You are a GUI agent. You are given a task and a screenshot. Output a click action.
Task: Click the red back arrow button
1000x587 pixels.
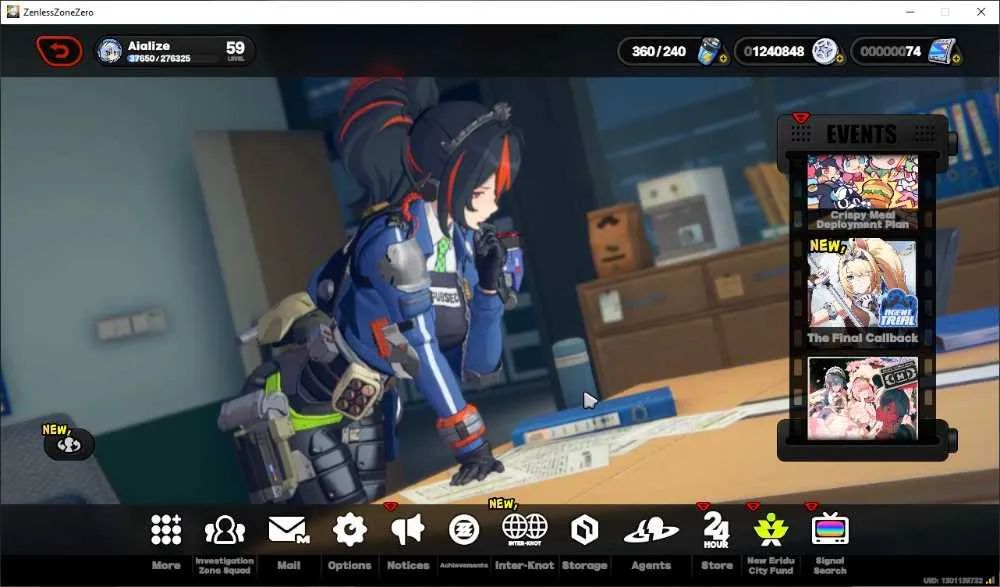[59, 51]
